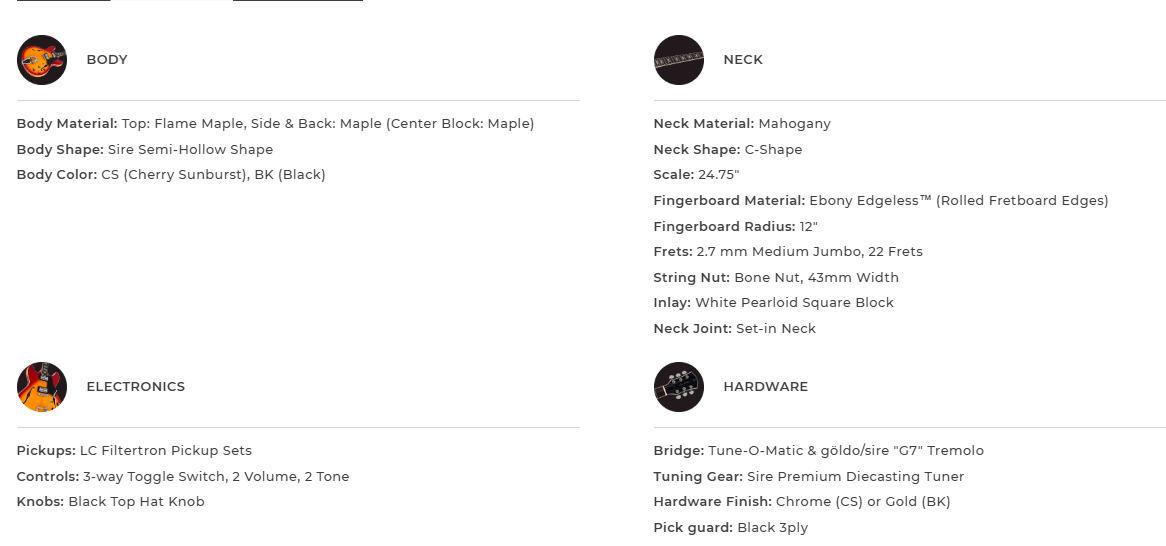Click the Neck section fretboard icon
Screen dimensions: 1166x546
(x=679, y=60)
